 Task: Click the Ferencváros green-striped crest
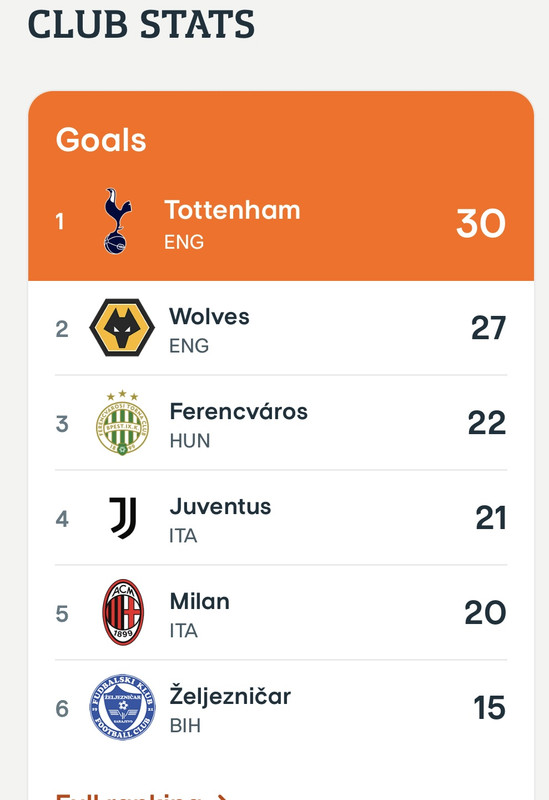pyautogui.click(x=122, y=423)
